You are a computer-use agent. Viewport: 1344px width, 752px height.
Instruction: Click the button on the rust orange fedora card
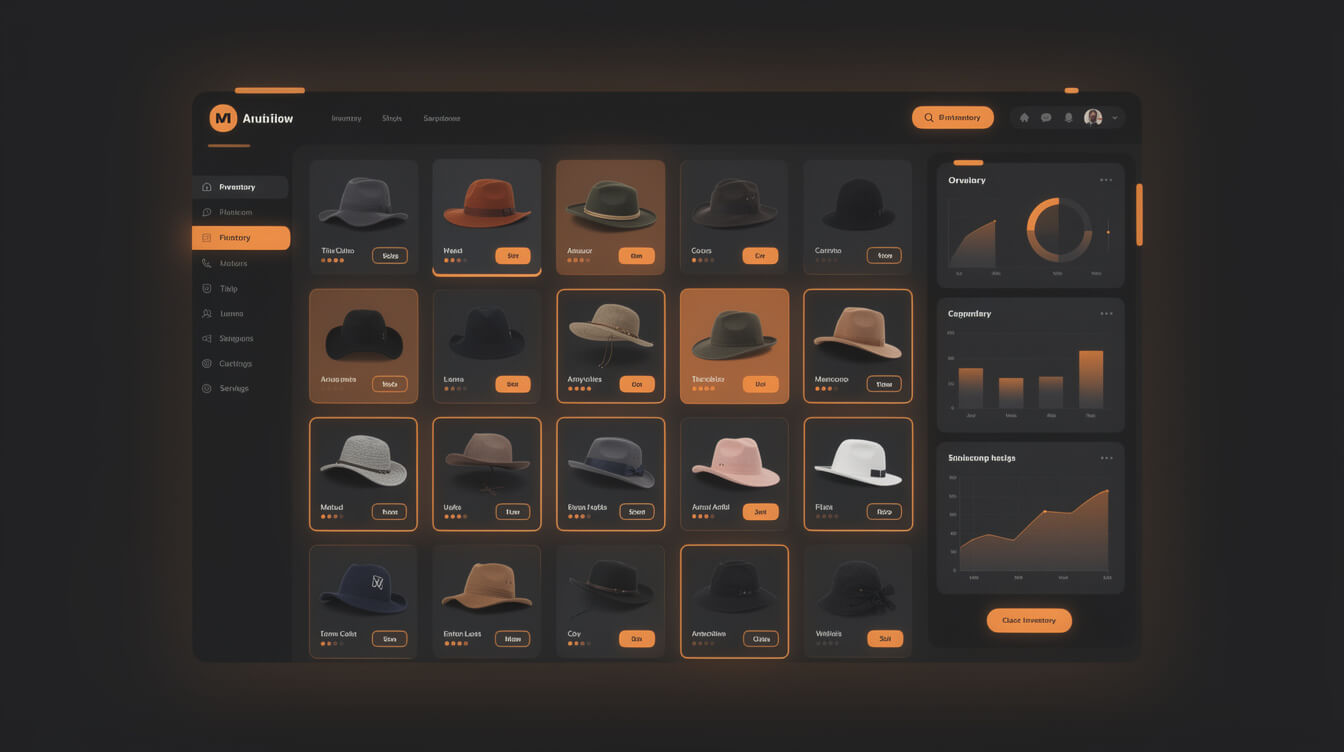click(513, 256)
